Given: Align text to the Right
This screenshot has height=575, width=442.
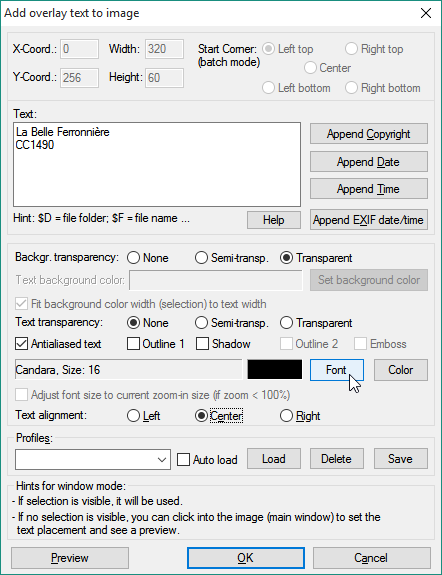Looking at the screenshot, I should pyautogui.click(x=286, y=416).
